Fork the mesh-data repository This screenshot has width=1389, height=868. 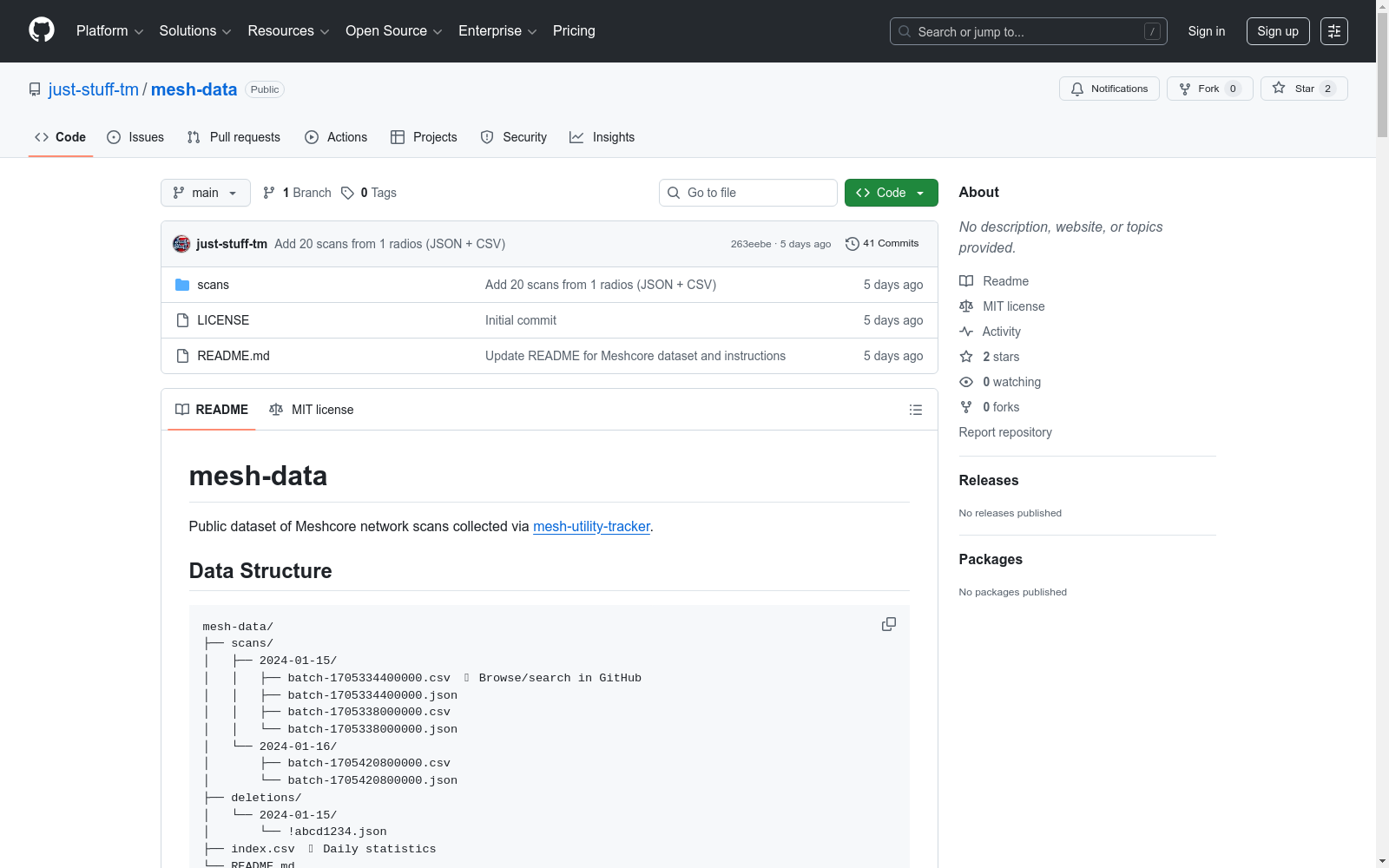[x=1209, y=89]
